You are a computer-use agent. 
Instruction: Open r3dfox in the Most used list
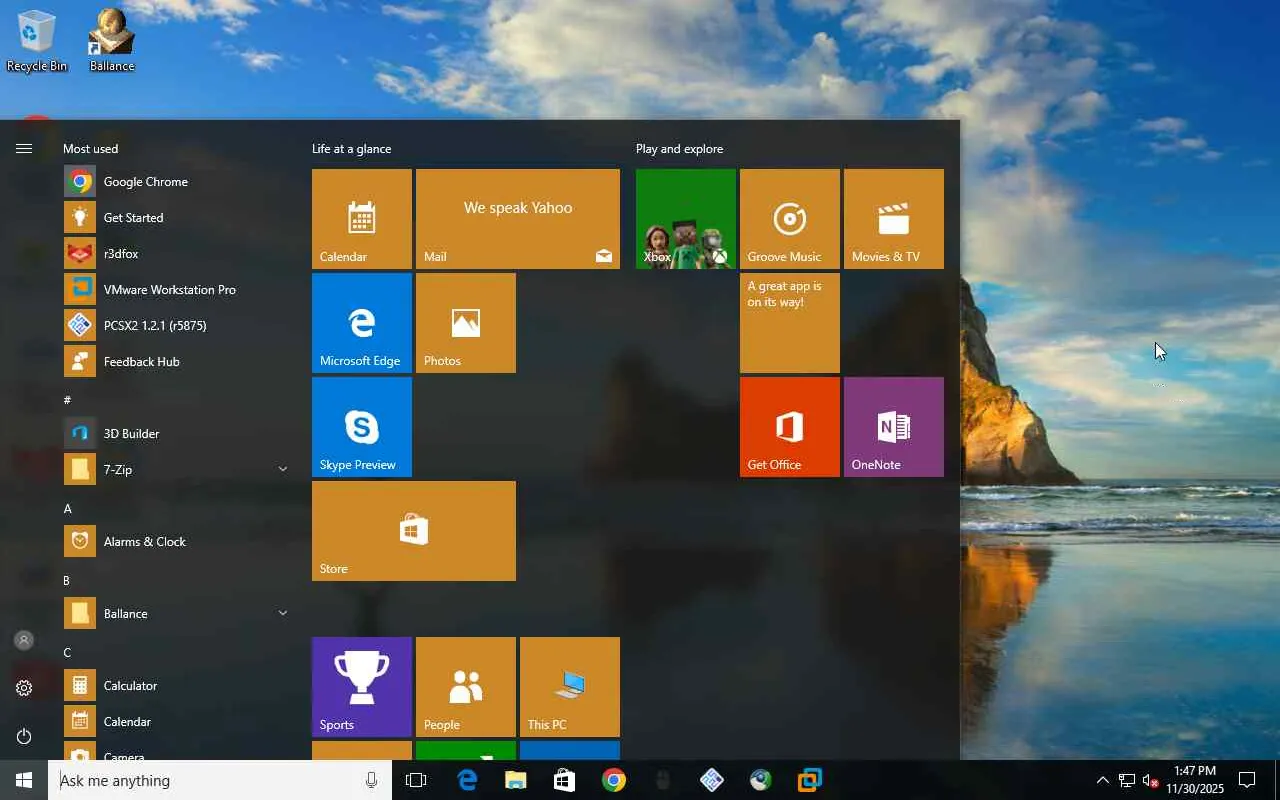click(x=176, y=254)
